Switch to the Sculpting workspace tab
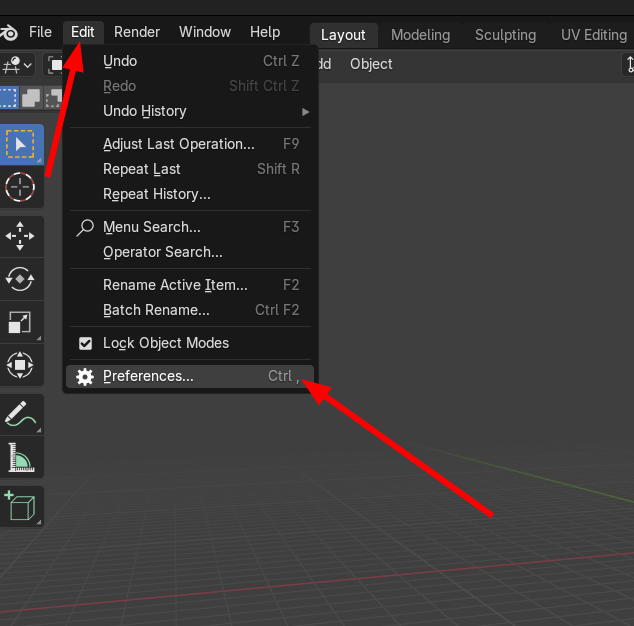634x626 pixels. point(505,35)
